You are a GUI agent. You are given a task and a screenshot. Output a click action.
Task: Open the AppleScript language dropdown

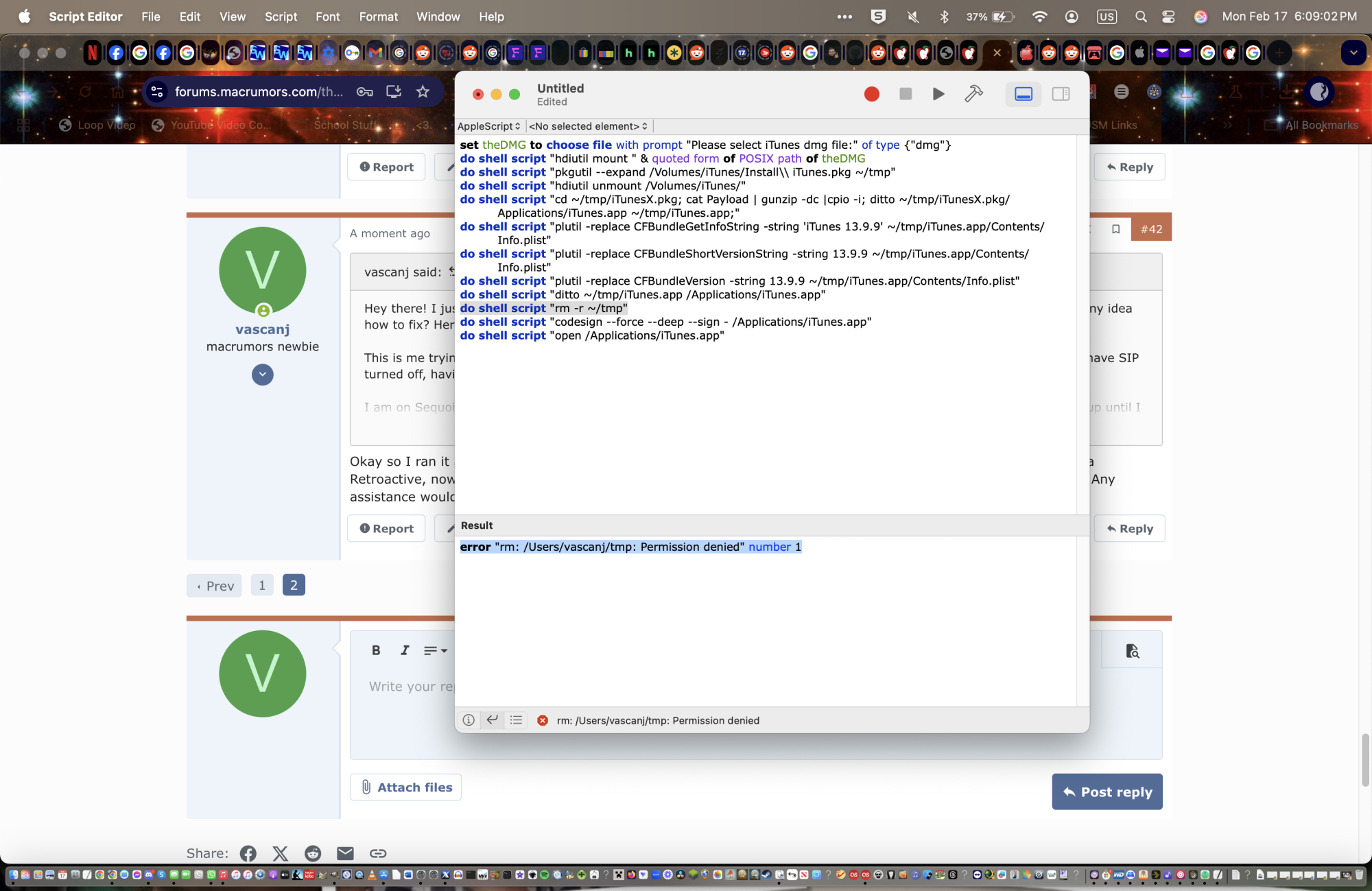click(x=489, y=126)
